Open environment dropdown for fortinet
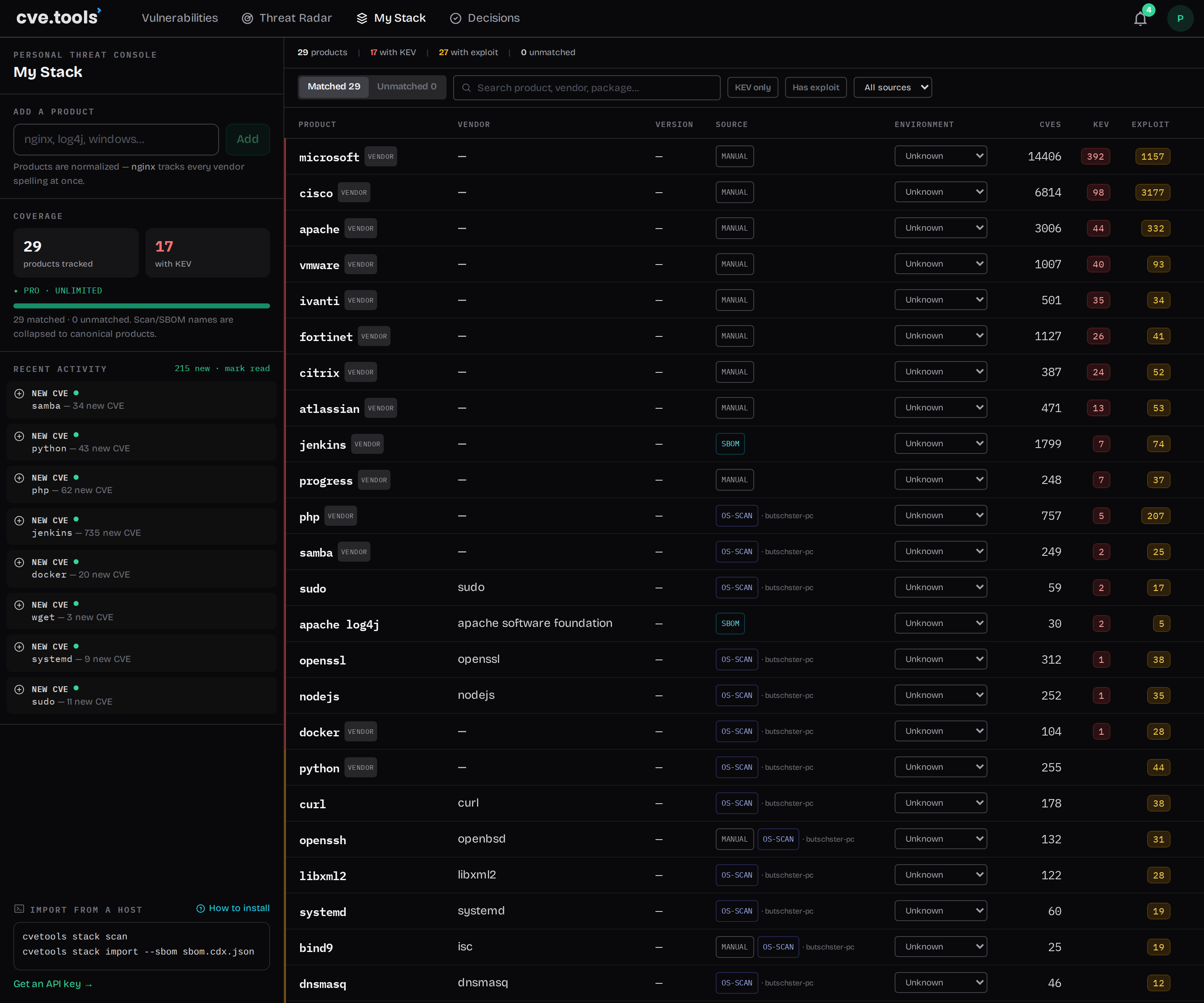1204x1003 pixels. tap(940, 336)
